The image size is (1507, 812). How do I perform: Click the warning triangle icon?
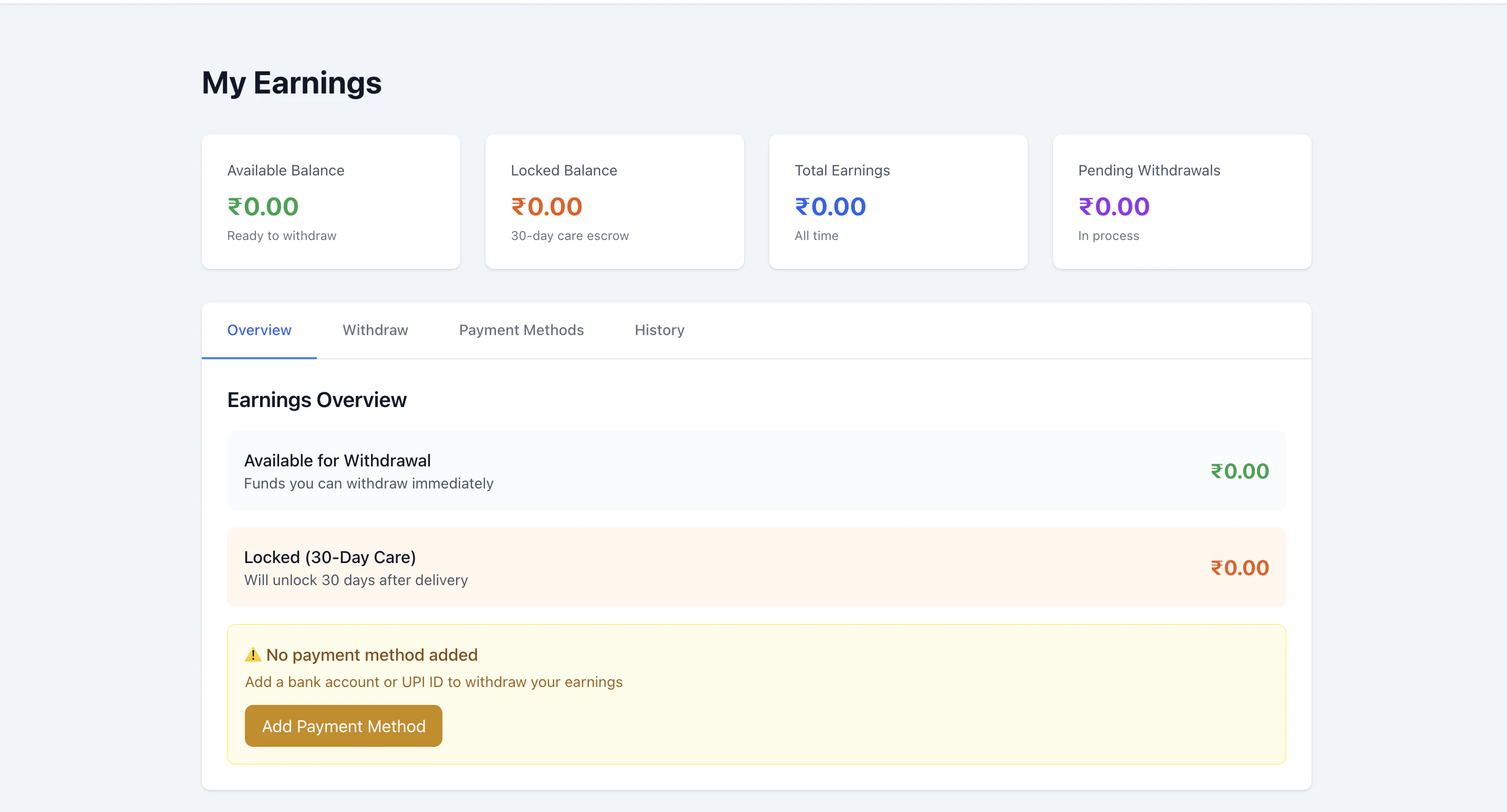coord(253,654)
